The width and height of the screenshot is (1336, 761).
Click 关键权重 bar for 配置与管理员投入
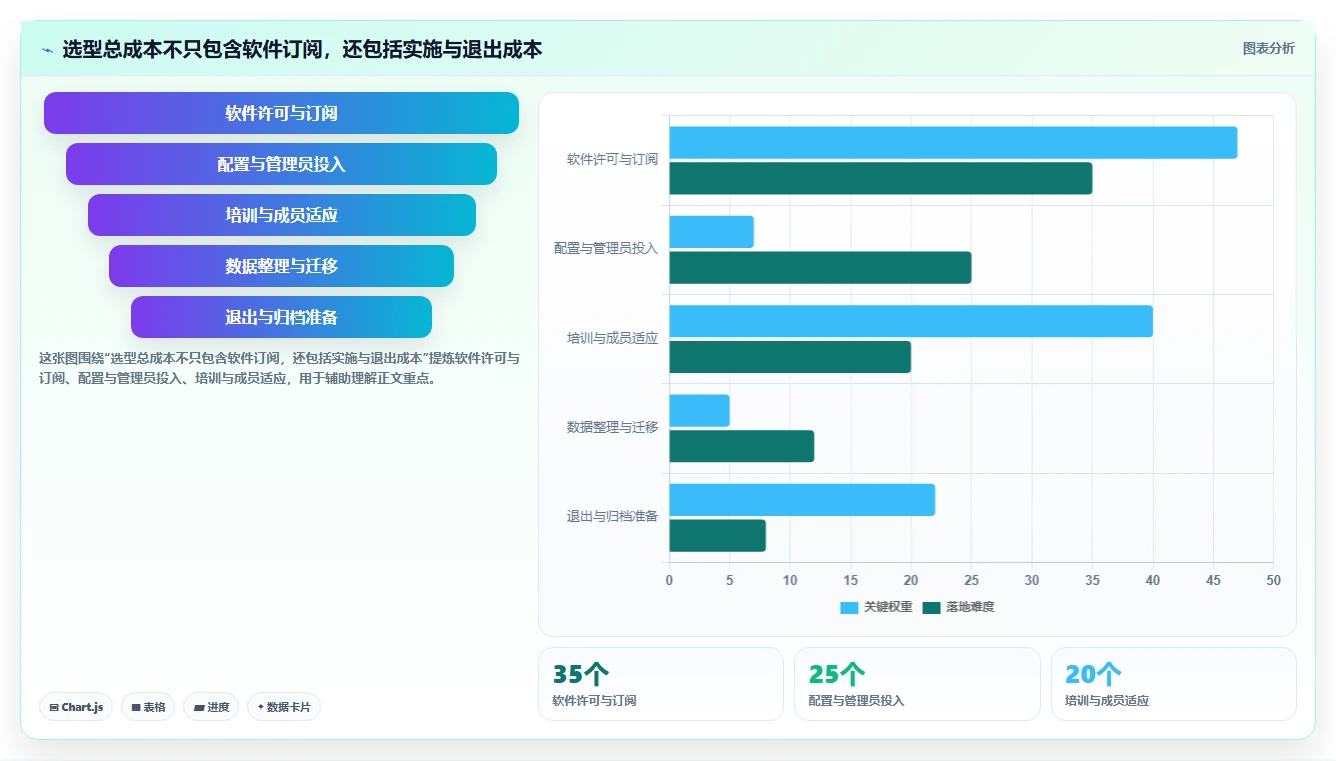(x=711, y=232)
